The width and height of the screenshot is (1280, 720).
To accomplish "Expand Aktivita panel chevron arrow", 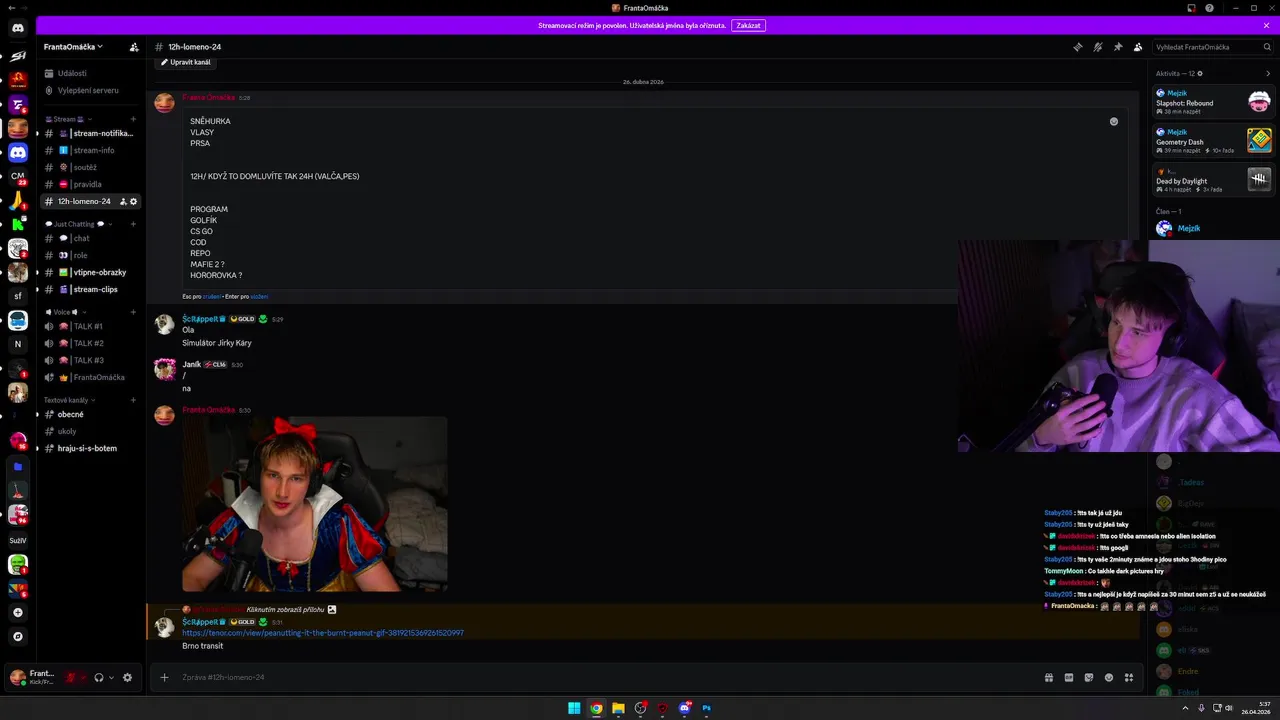I will click(x=1268, y=73).
